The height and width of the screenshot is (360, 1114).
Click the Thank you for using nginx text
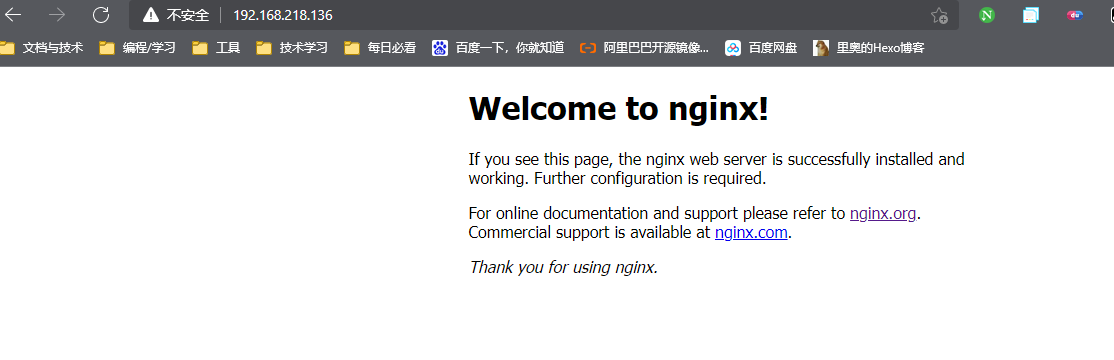(x=563, y=268)
